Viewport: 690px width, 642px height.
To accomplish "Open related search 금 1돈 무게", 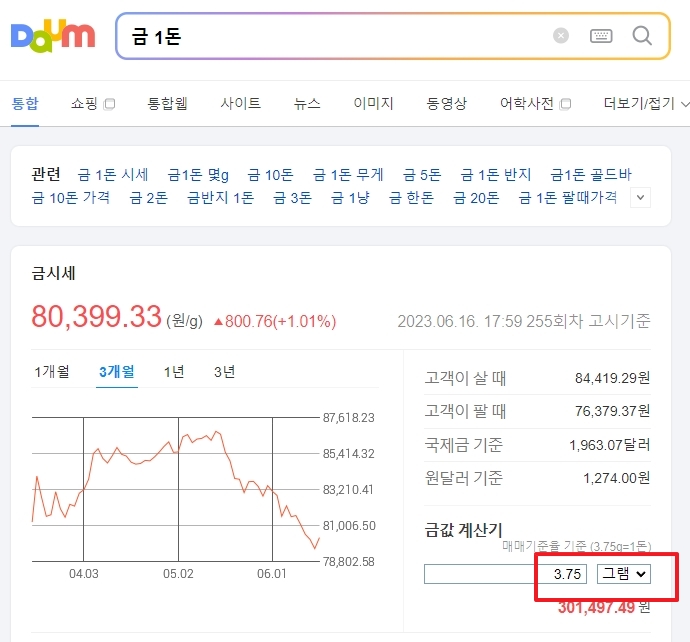I will click(348, 175).
